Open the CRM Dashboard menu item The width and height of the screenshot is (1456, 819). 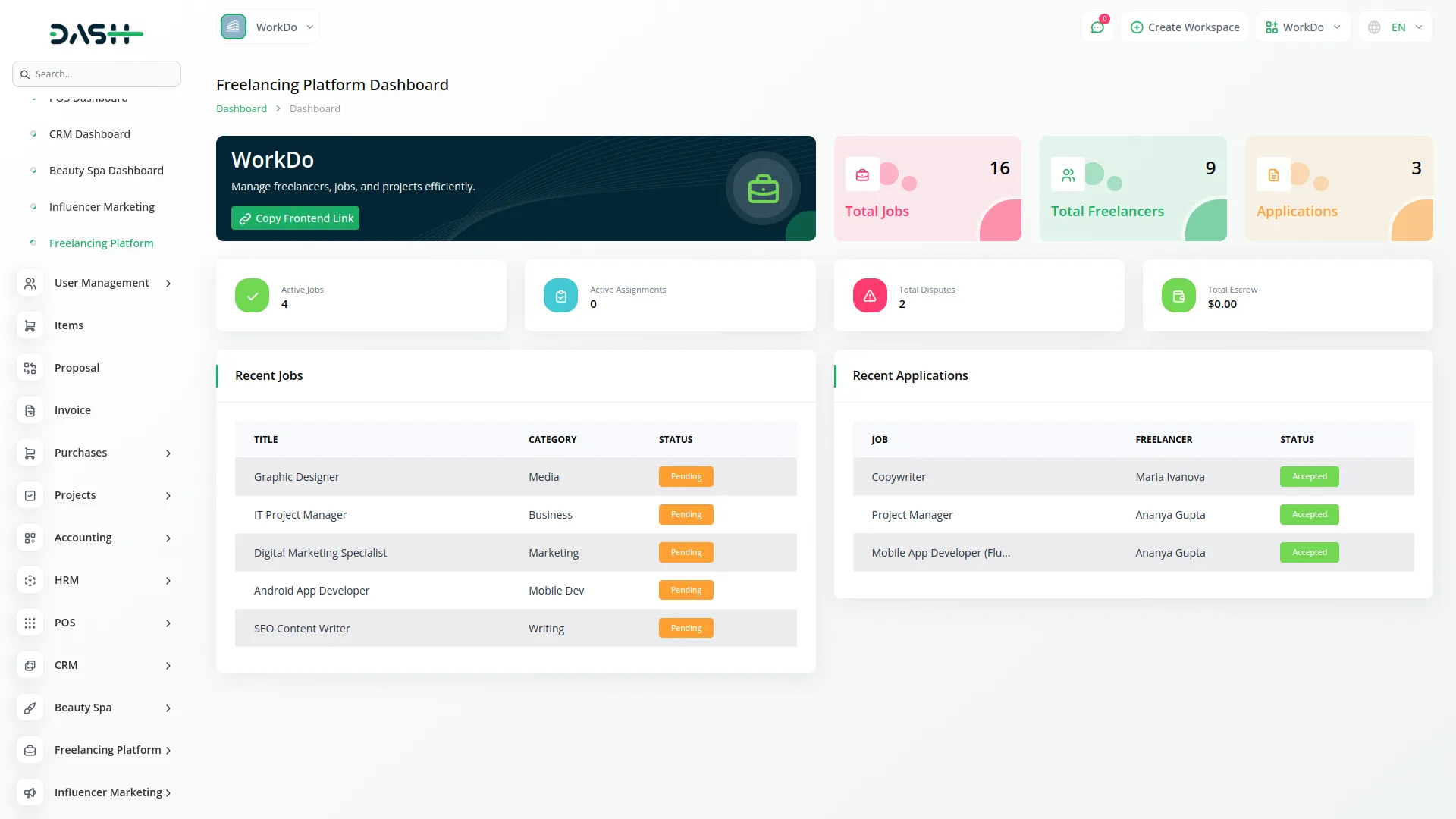[x=89, y=133]
